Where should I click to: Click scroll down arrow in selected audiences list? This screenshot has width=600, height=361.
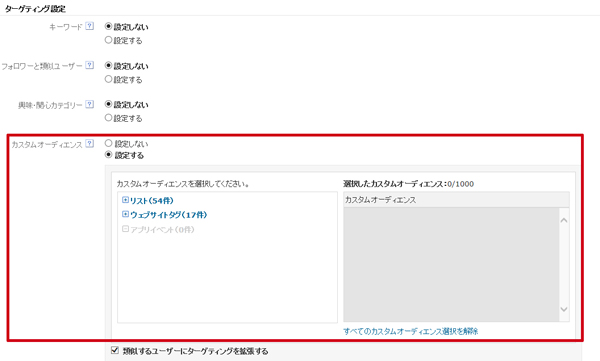click(x=564, y=309)
